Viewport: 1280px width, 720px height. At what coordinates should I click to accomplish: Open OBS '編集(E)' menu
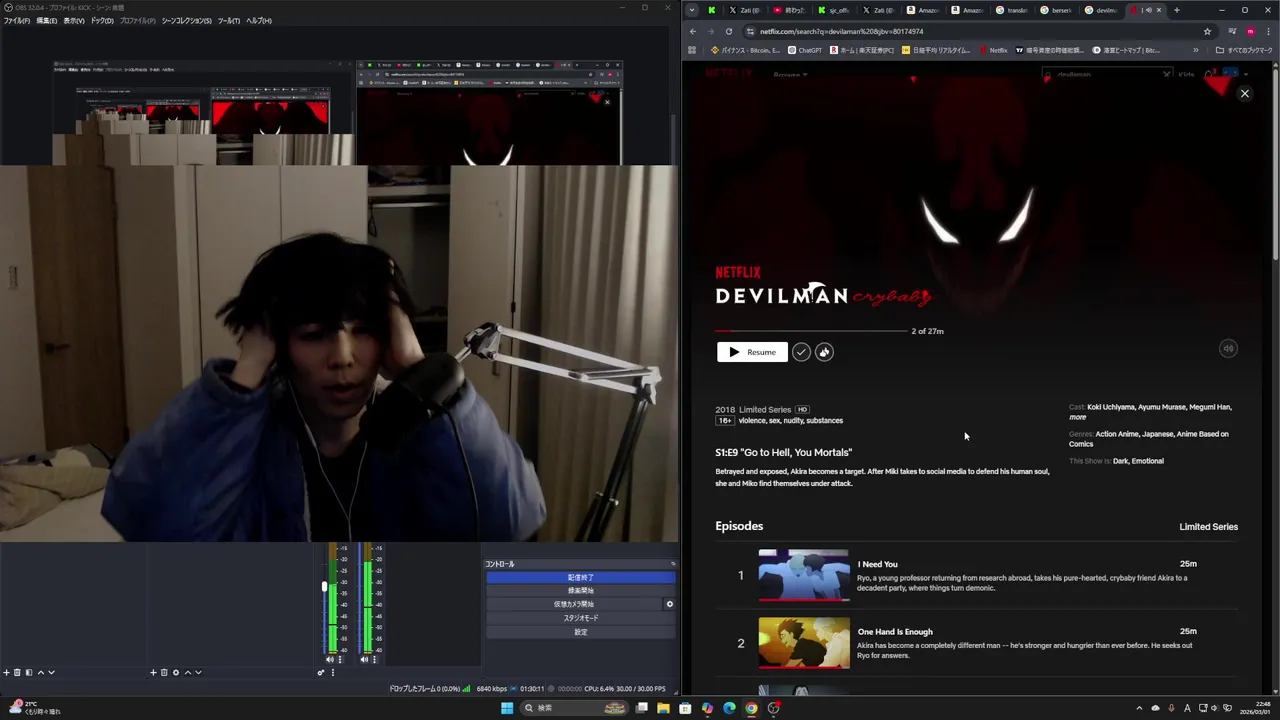tap(46, 21)
